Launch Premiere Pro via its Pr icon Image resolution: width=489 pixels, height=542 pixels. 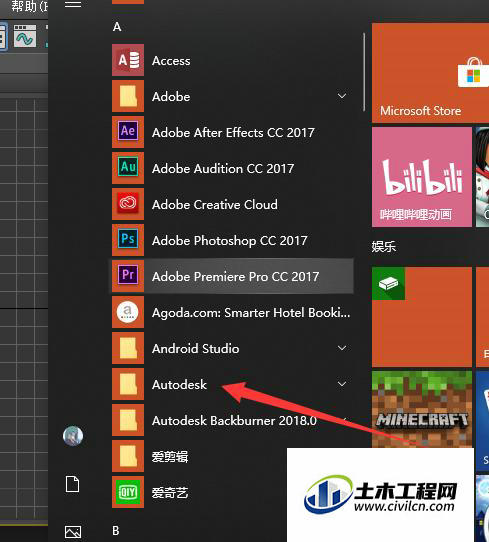pyautogui.click(x=128, y=276)
